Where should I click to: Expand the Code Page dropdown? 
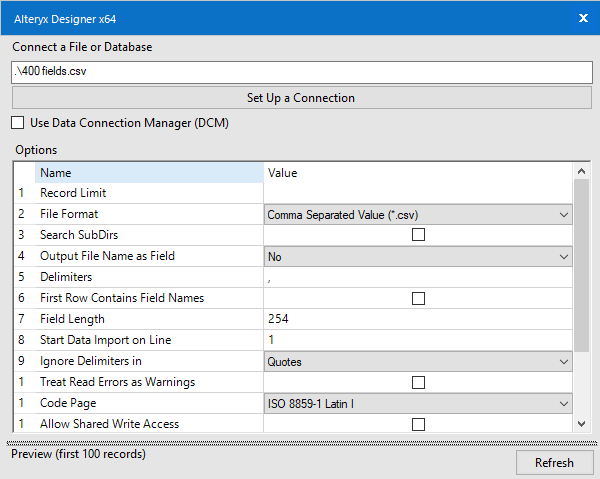pyautogui.click(x=417, y=403)
